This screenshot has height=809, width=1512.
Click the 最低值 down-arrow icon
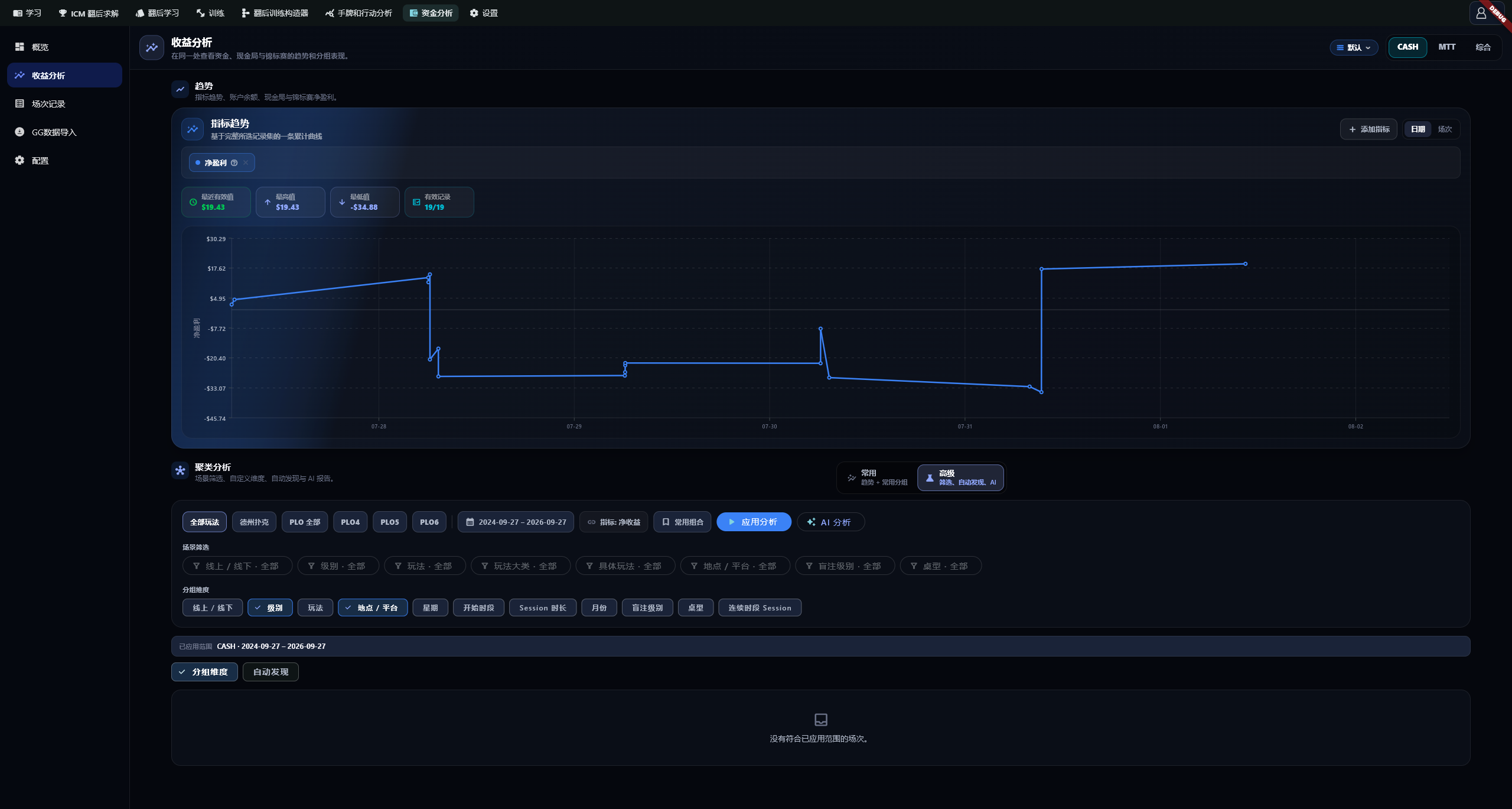342,202
